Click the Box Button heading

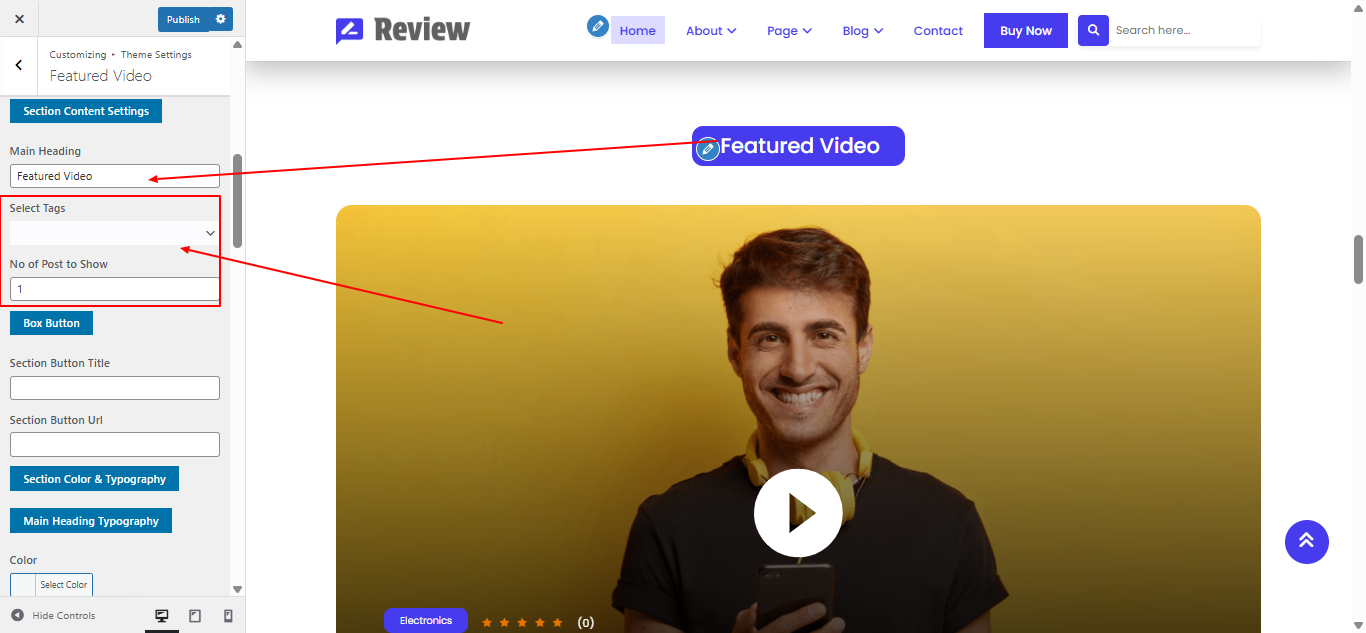tap(52, 323)
